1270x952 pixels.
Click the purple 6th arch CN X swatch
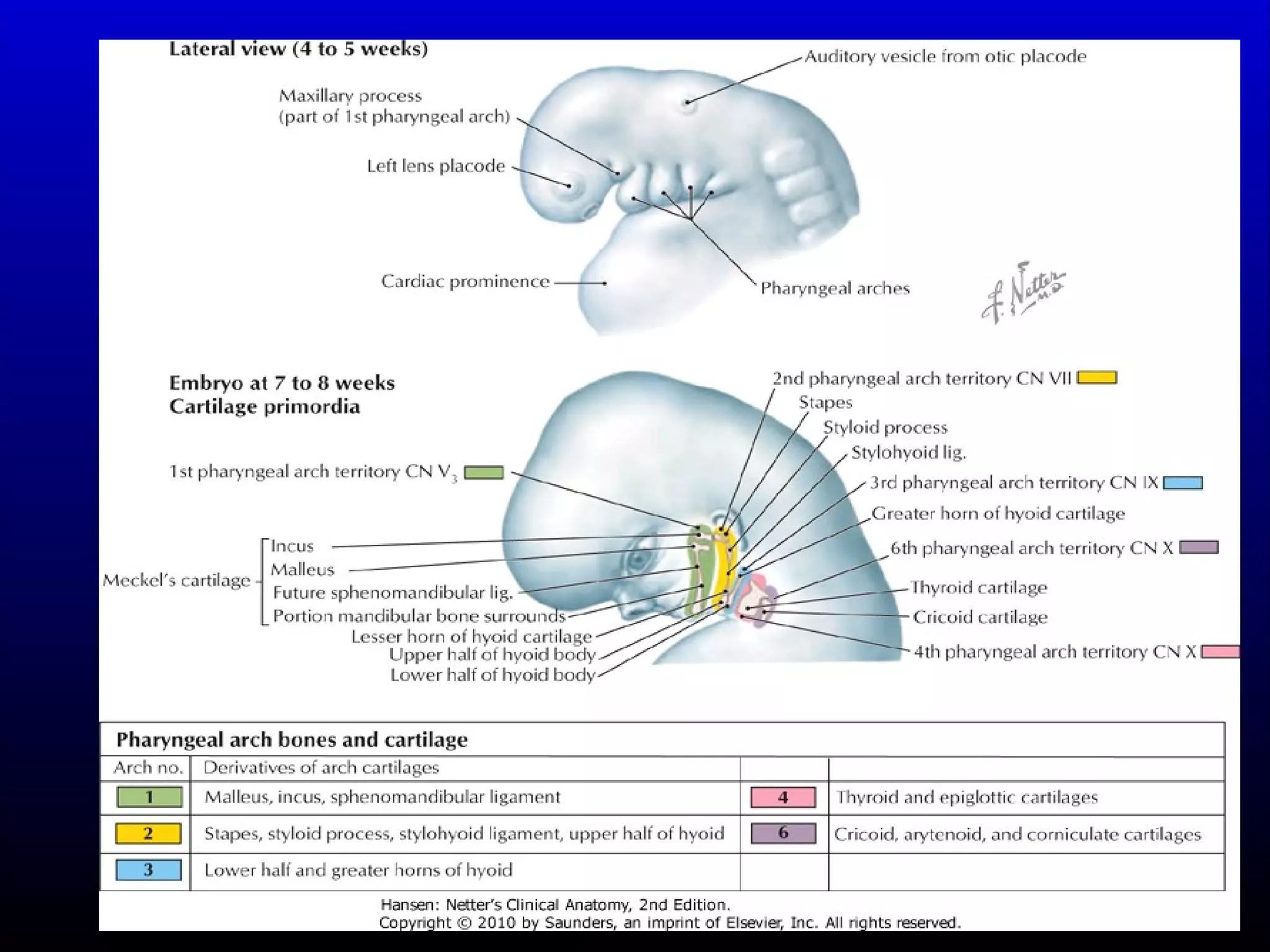pyautogui.click(x=1199, y=548)
